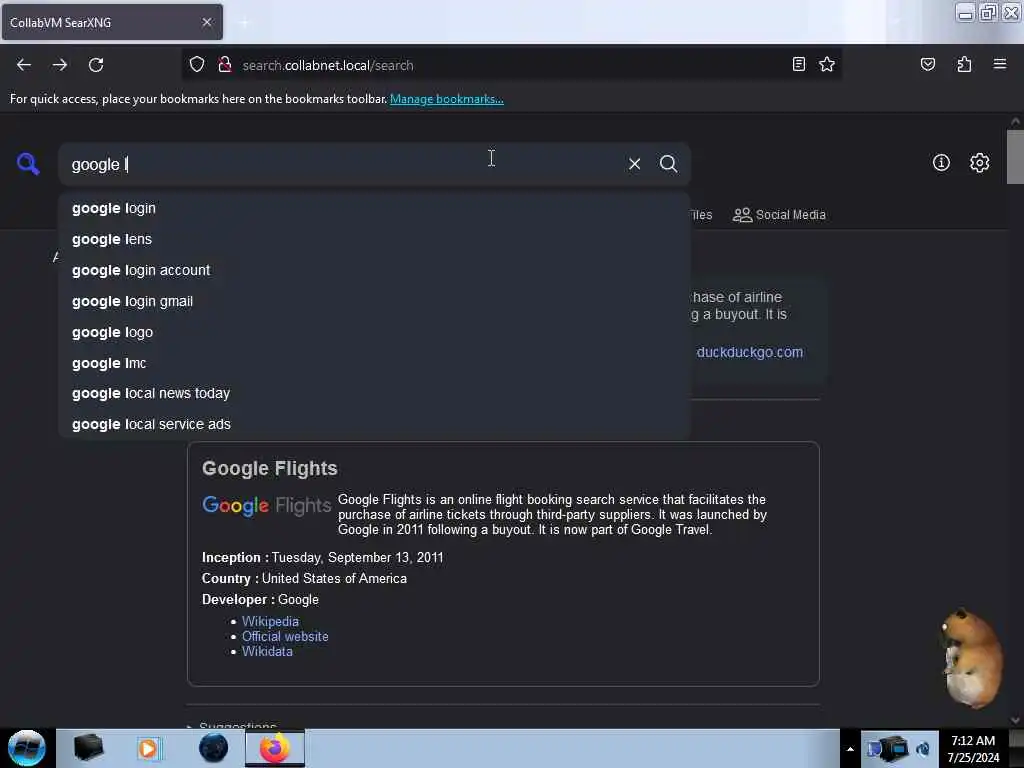Click the Google Flights logo image
1024x768 pixels.
coord(266,505)
